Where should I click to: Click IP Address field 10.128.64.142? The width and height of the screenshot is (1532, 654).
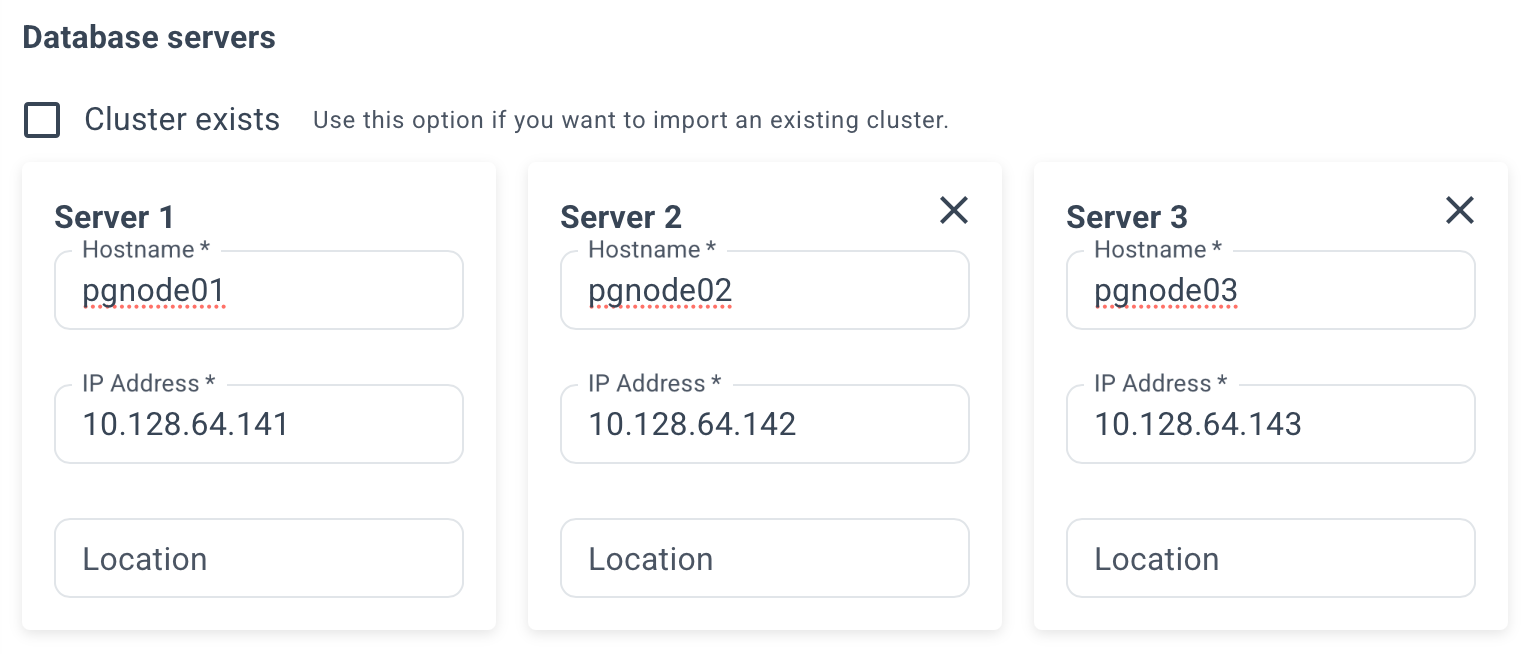coord(765,424)
